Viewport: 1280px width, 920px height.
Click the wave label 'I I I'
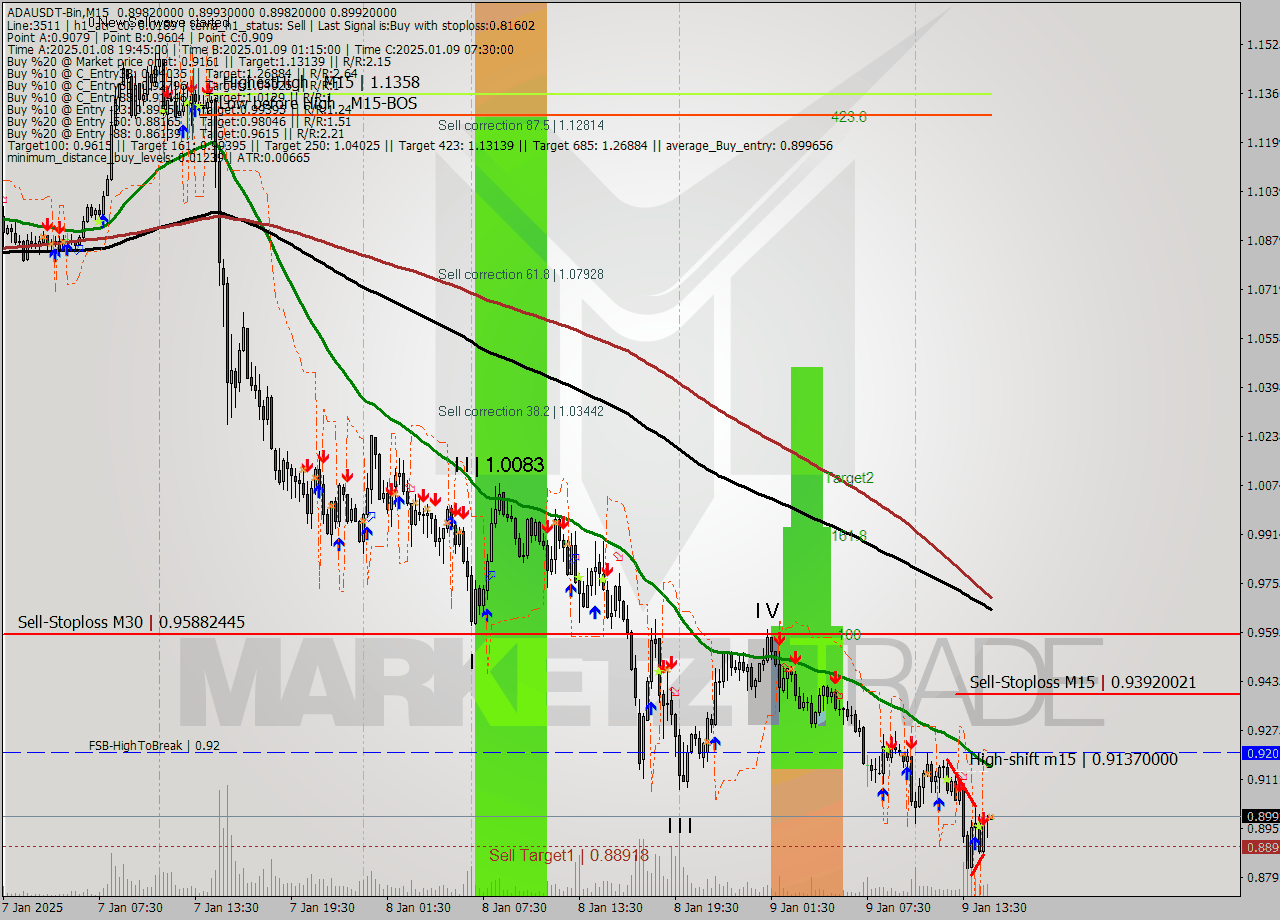[681, 825]
